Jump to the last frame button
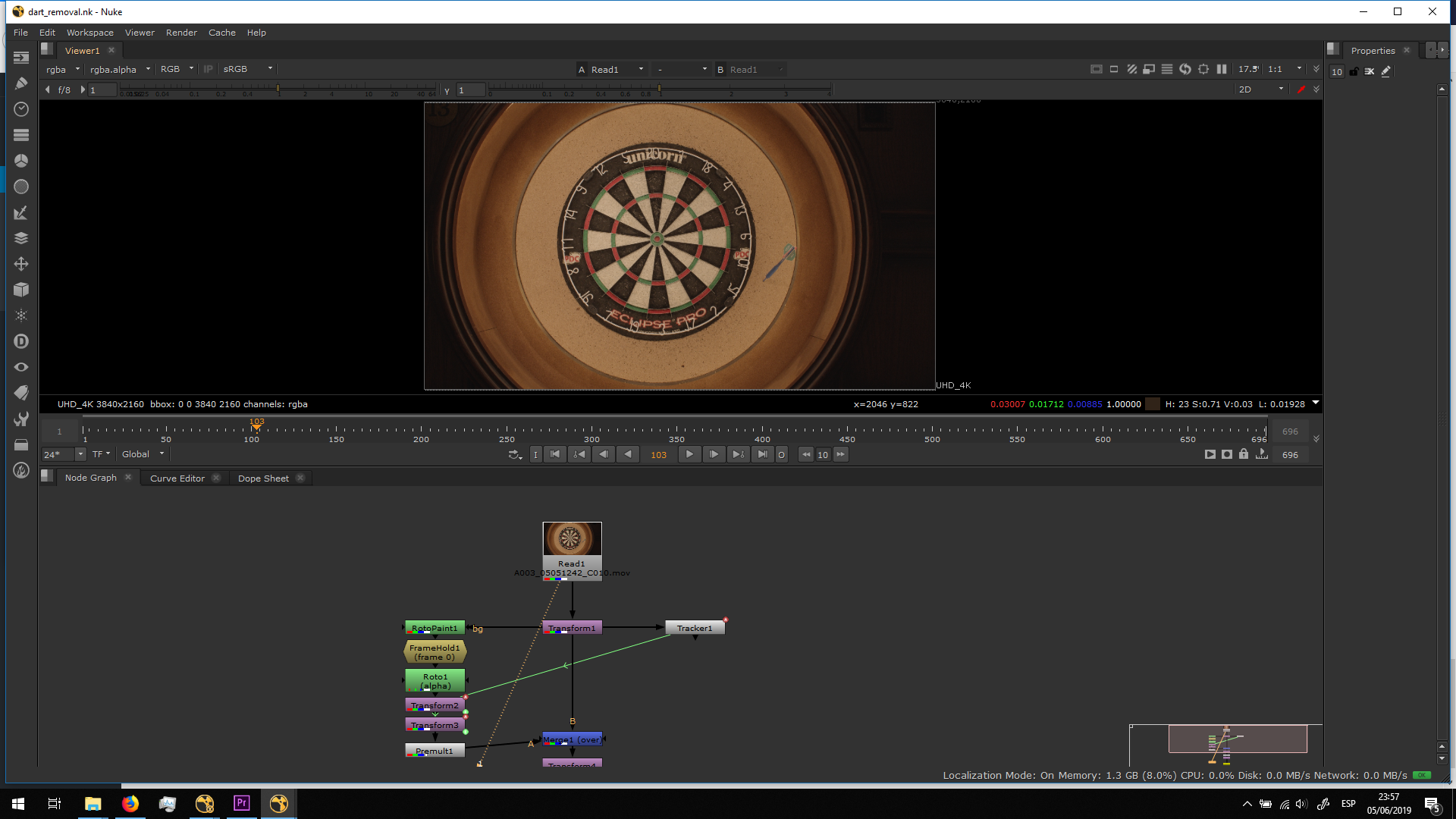The width and height of the screenshot is (1456, 819). (762, 454)
